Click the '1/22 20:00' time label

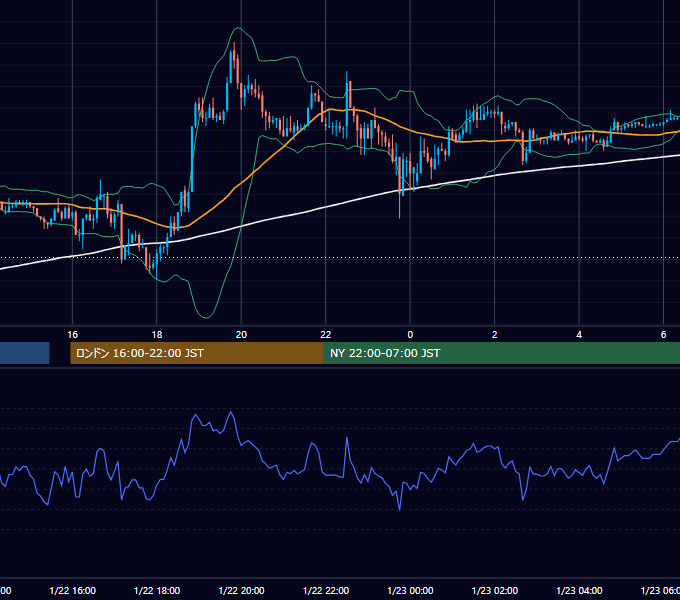pyautogui.click(x=241, y=590)
